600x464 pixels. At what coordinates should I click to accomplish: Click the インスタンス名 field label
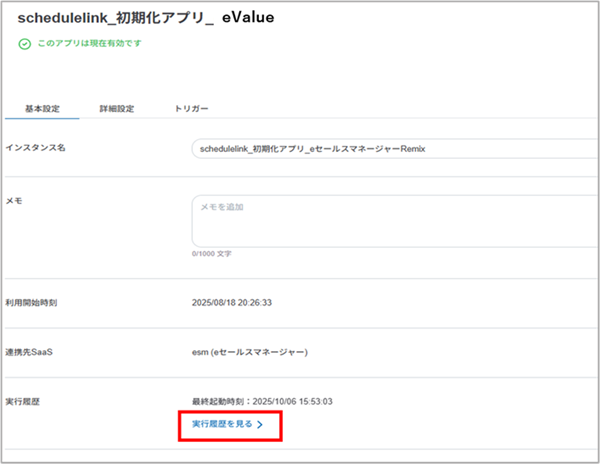[36, 148]
